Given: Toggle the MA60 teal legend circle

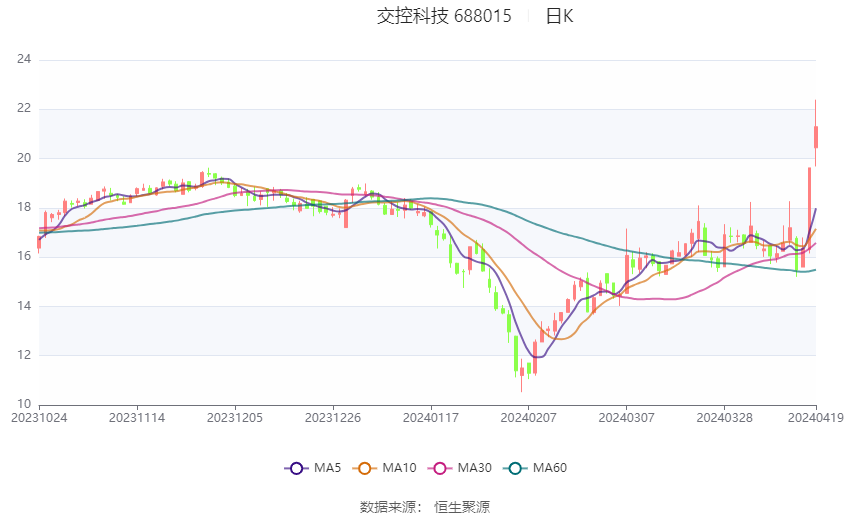Looking at the screenshot, I should pyautogui.click(x=515, y=468).
